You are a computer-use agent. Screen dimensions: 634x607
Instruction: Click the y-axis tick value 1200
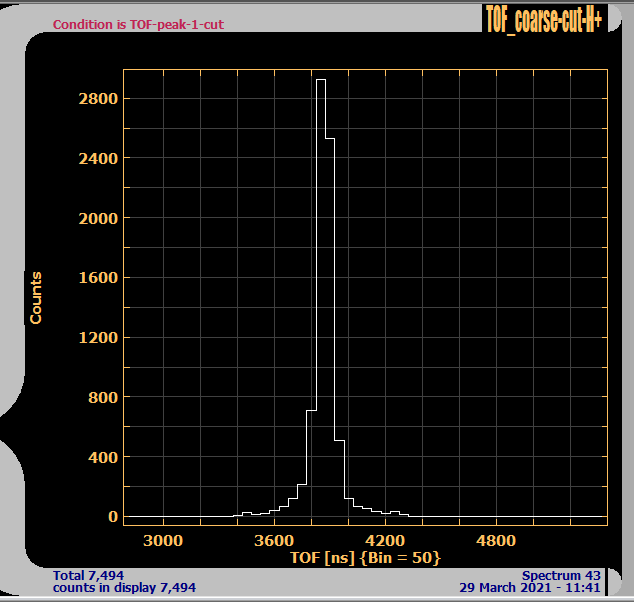click(x=98, y=338)
